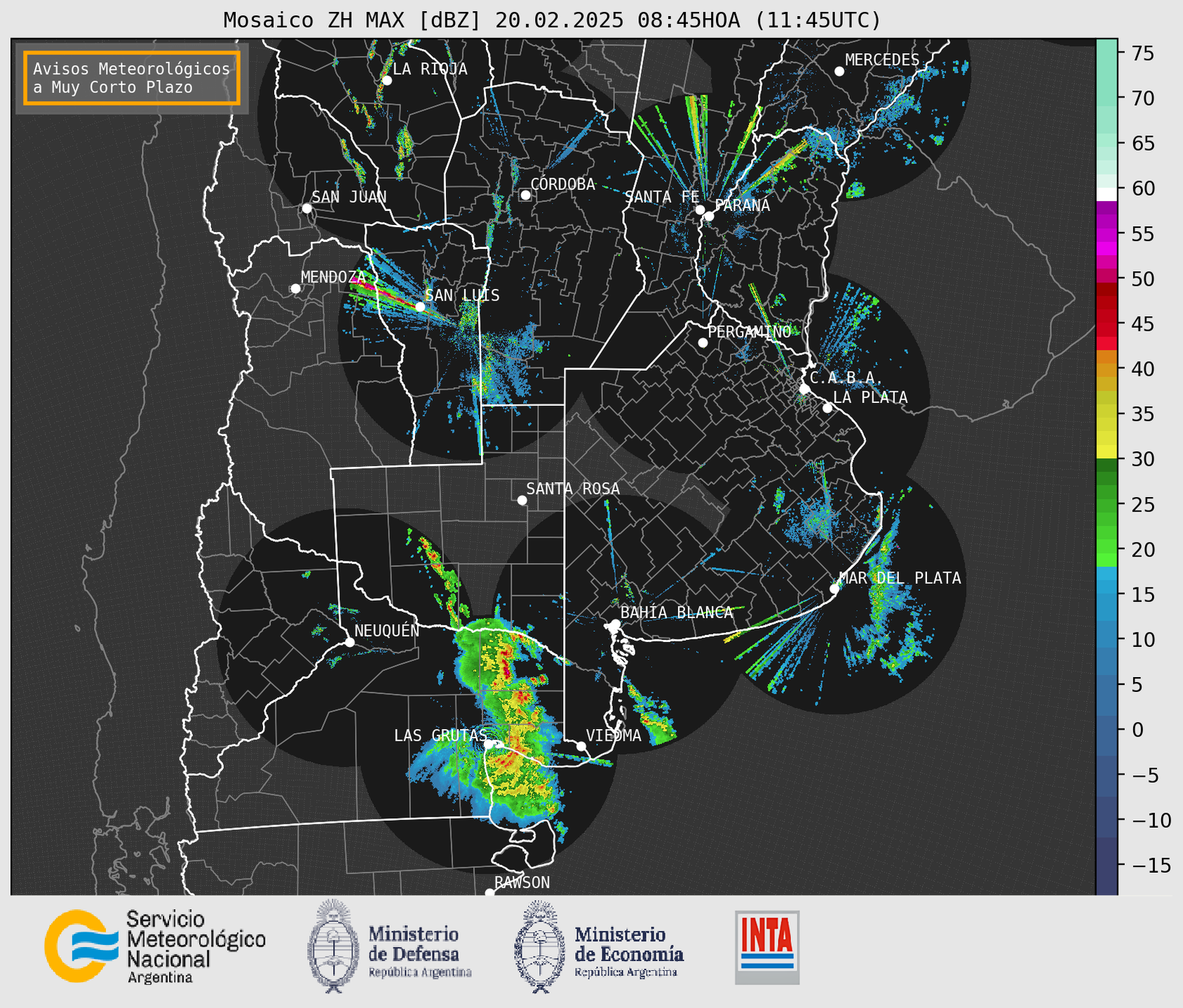Screen dimensions: 1183x1008
Task: Click the SAN JUAN city label
Action: tap(349, 197)
